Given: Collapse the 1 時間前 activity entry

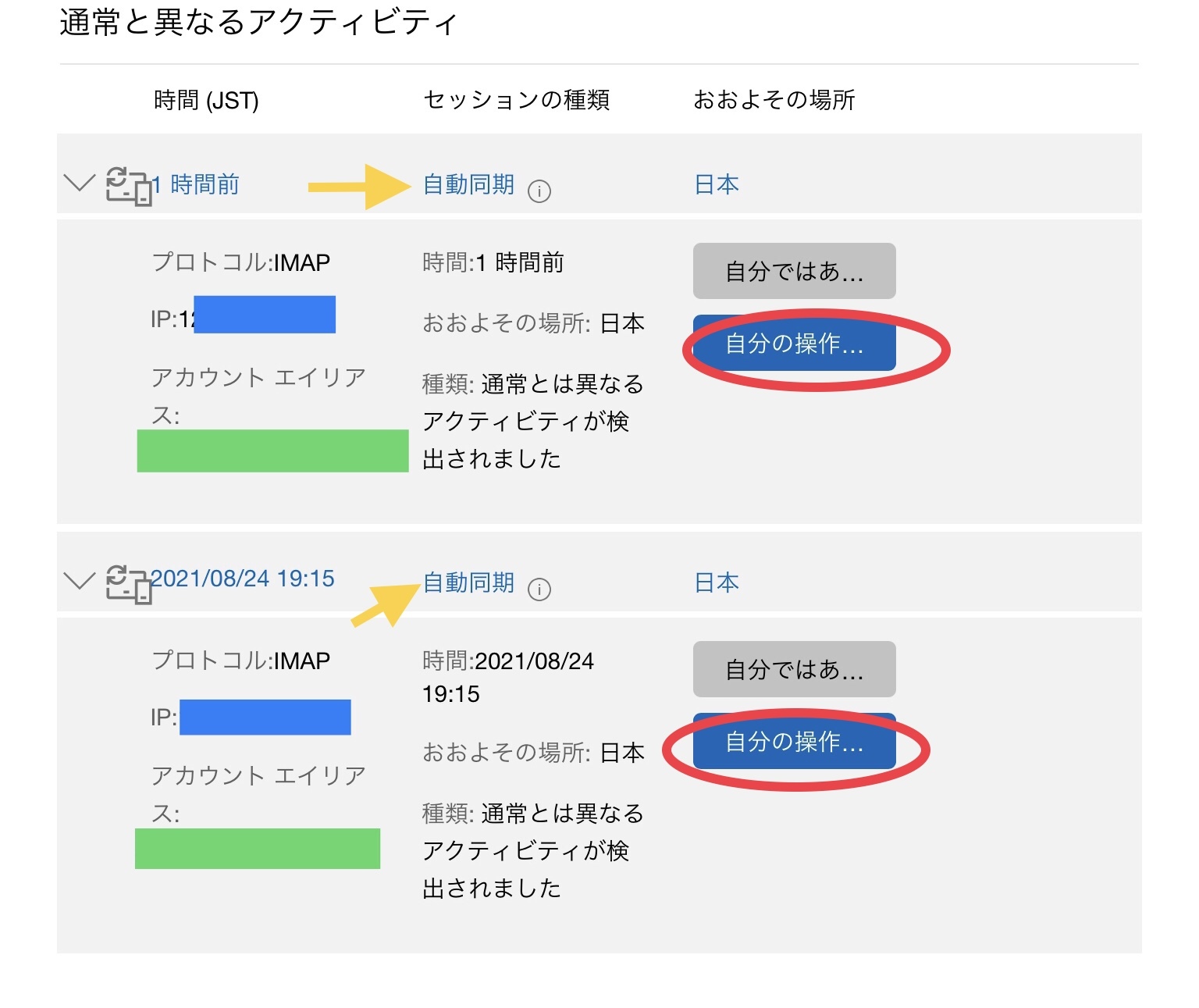Looking at the screenshot, I should pos(79,183).
